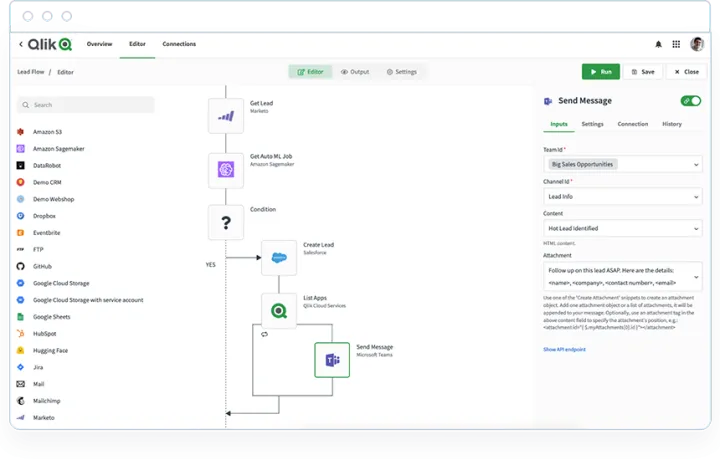The height and width of the screenshot is (460, 720).
Task: Click the user profile avatar
Action: click(697, 44)
